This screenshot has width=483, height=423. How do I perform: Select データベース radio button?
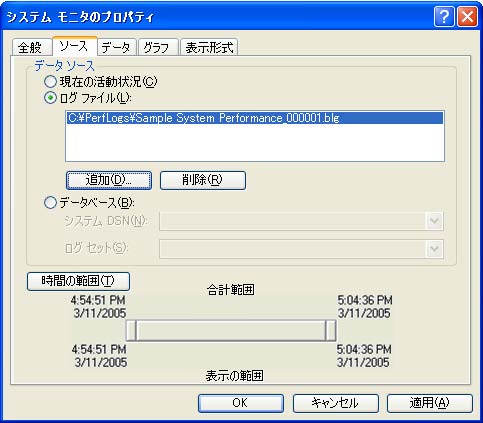(50, 203)
